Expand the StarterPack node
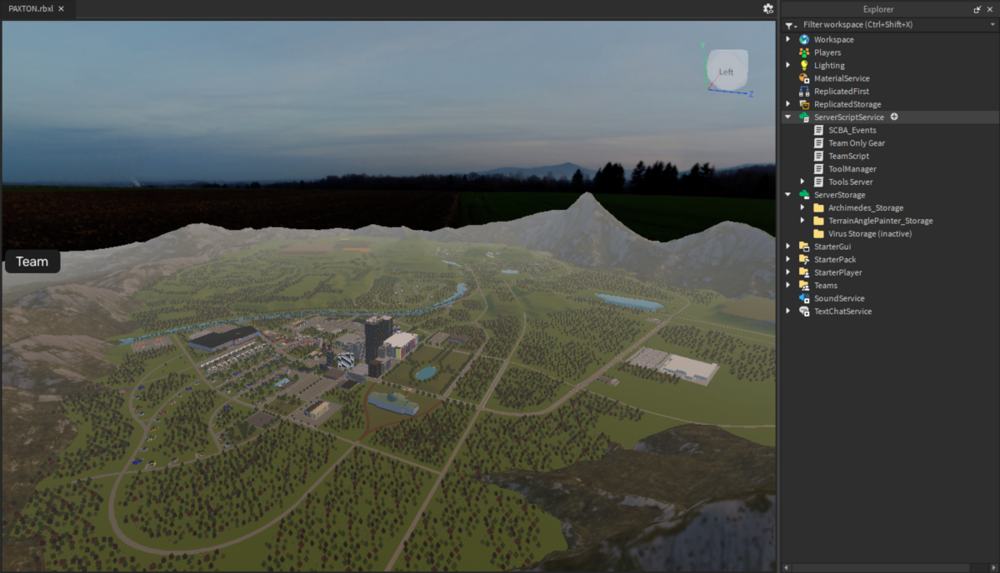Image resolution: width=1000 pixels, height=573 pixels. (x=788, y=260)
